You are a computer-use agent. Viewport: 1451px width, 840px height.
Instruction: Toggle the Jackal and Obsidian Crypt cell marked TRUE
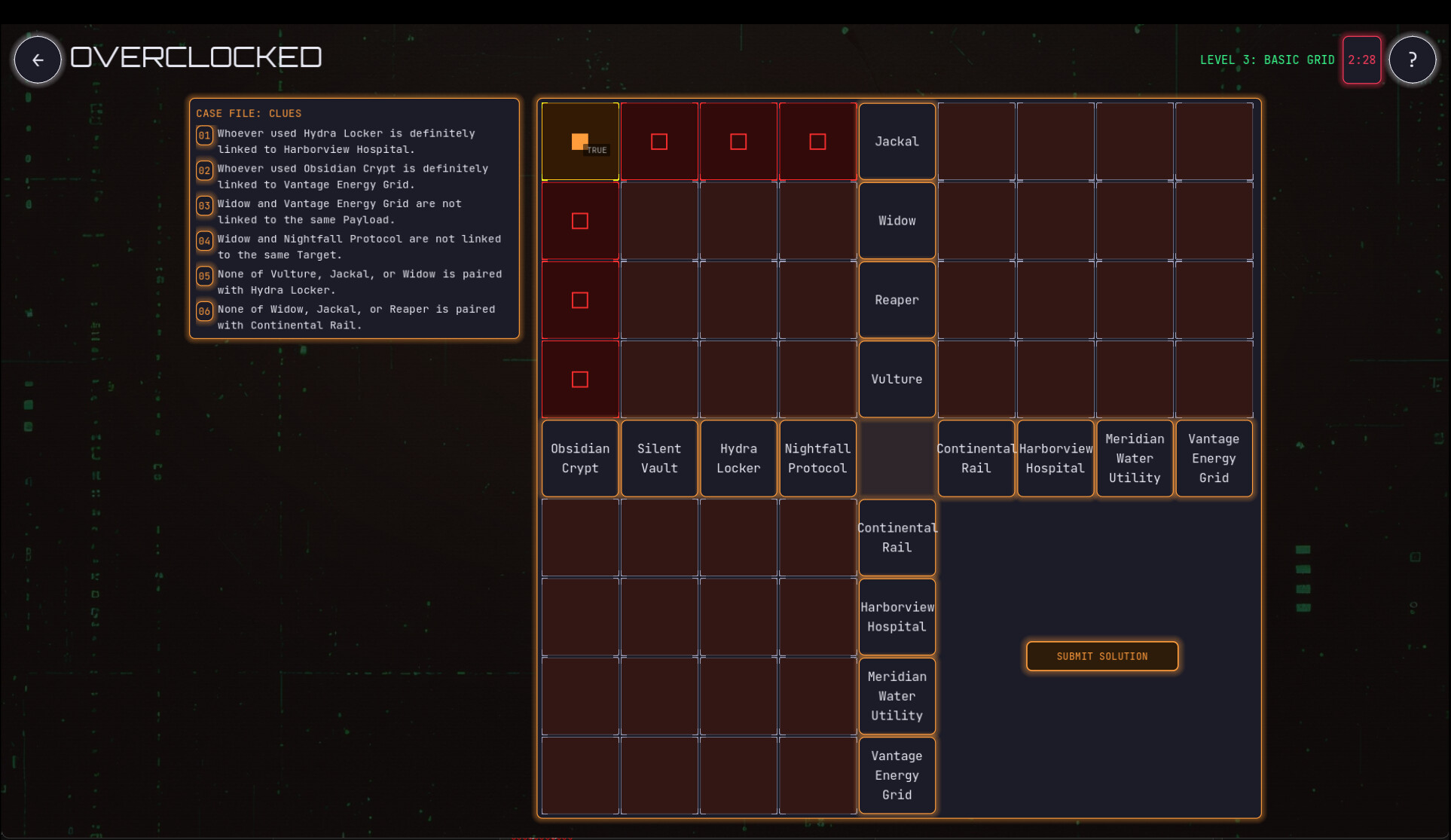[x=580, y=142]
